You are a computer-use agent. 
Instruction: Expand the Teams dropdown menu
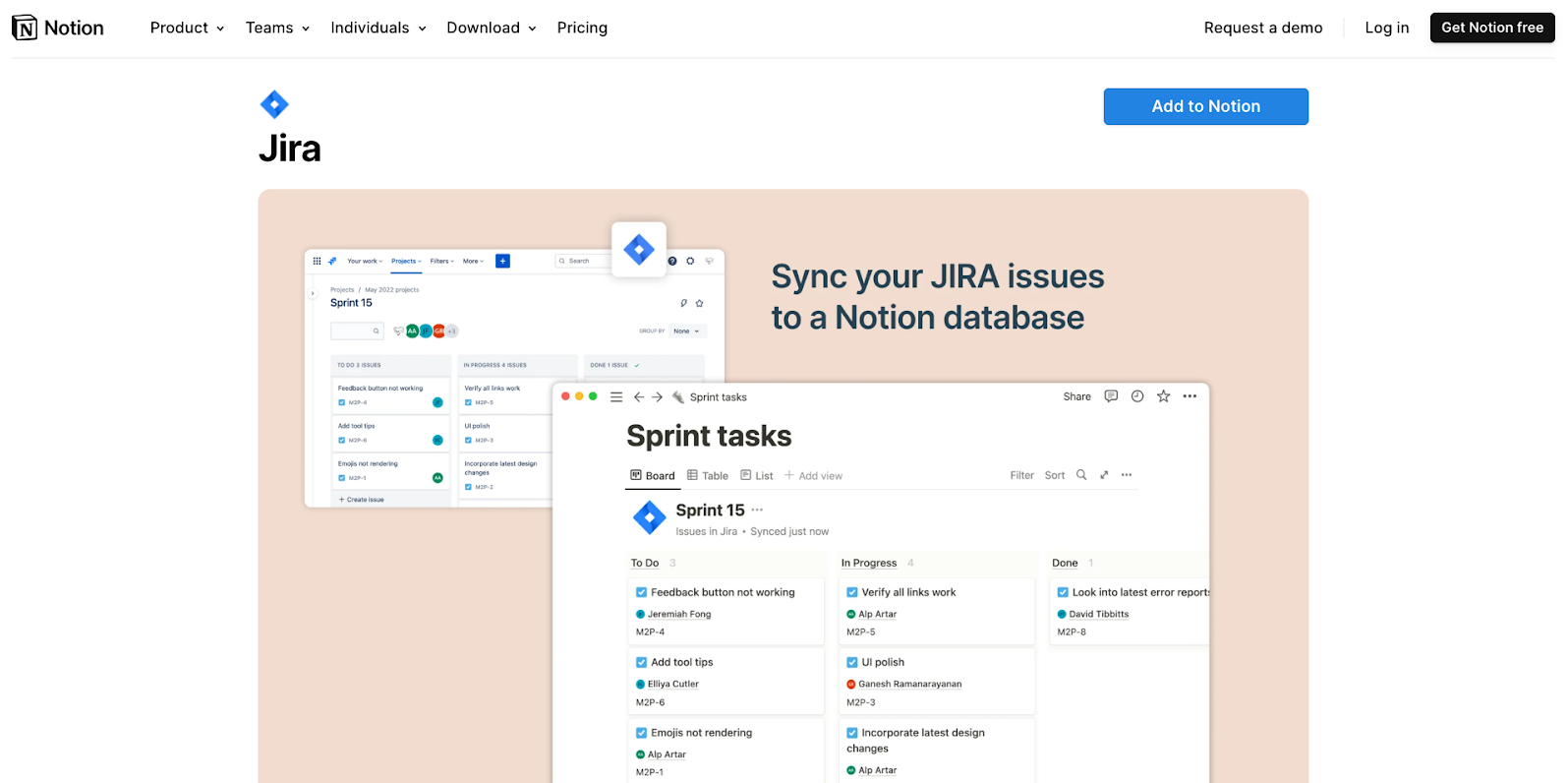click(x=277, y=28)
